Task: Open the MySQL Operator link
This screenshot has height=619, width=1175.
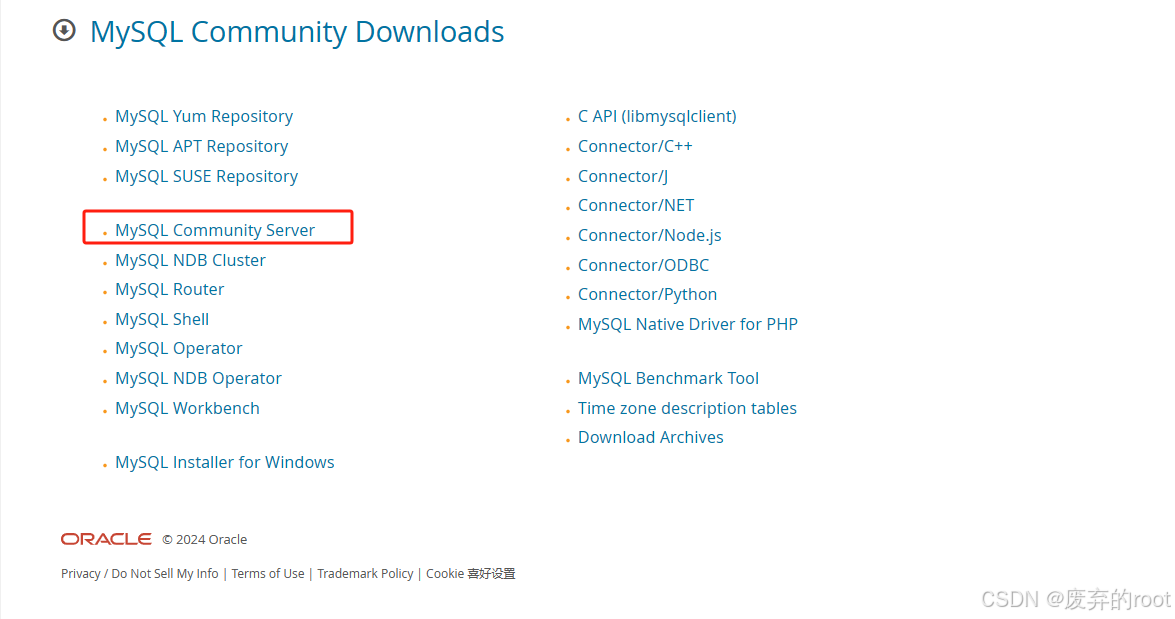Action: point(178,348)
